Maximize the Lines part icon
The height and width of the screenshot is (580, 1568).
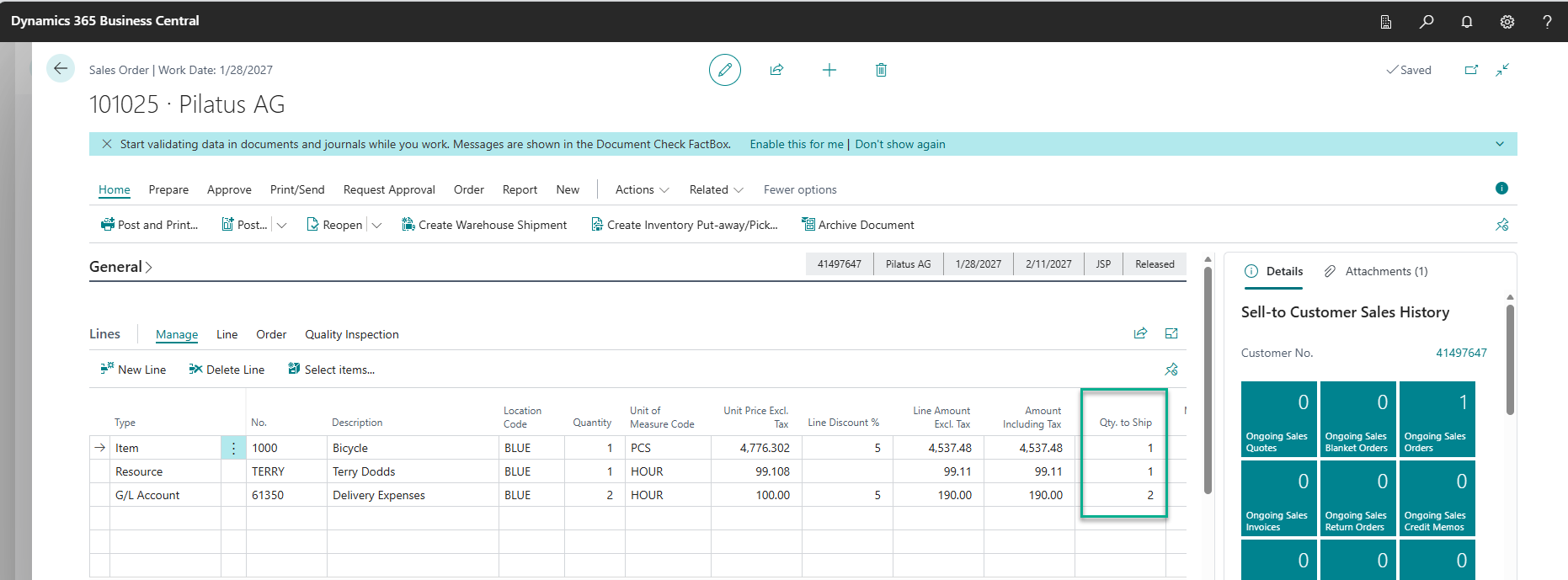pyautogui.click(x=1171, y=333)
